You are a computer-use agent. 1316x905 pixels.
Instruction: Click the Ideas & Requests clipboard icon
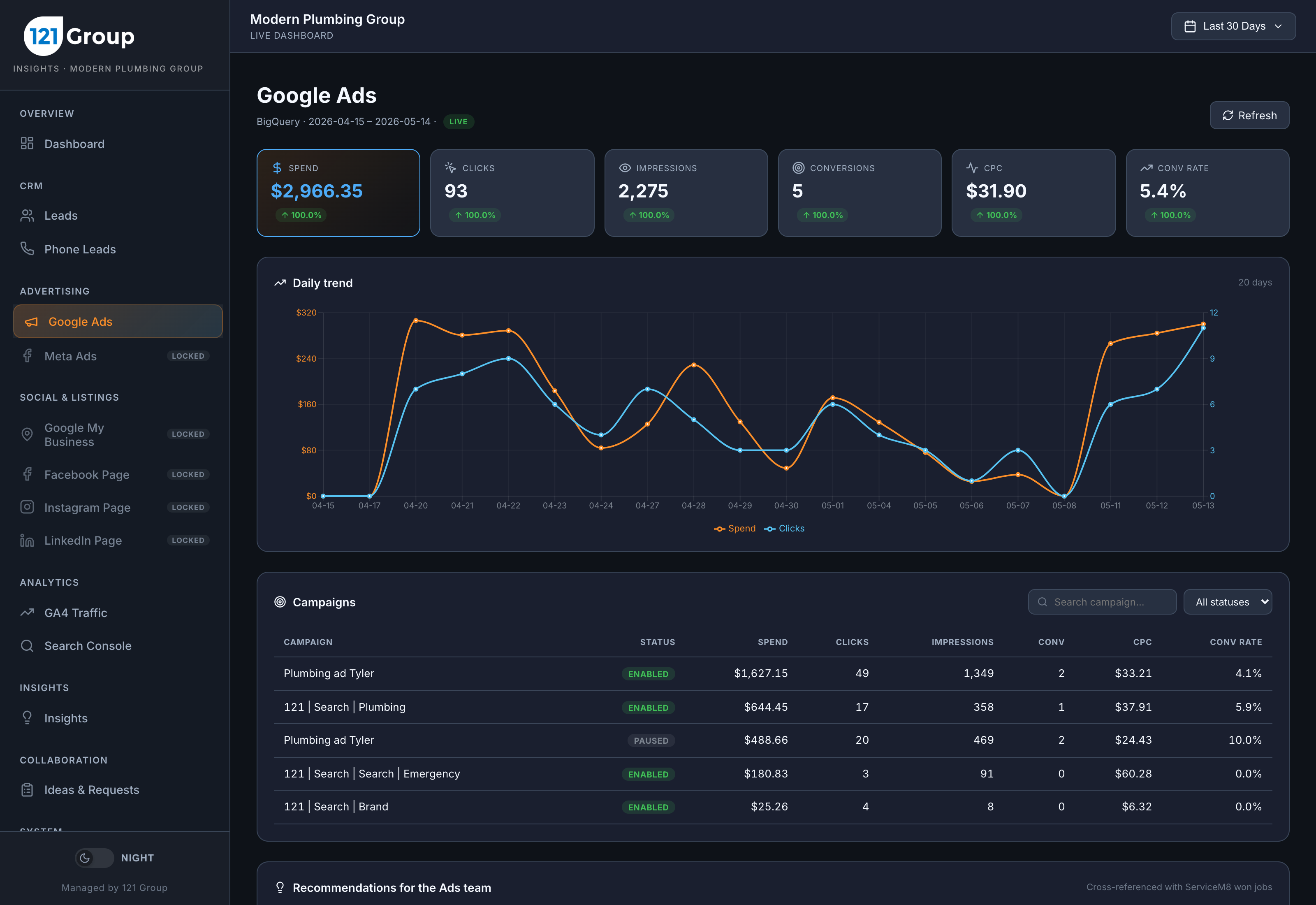[x=27, y=789]
